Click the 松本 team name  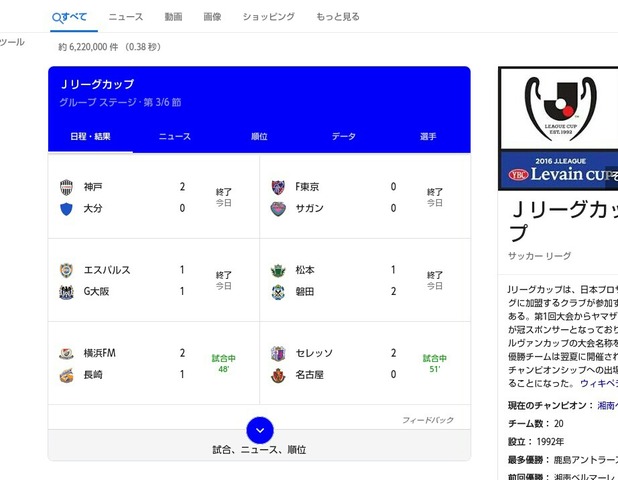pos(305,270)
